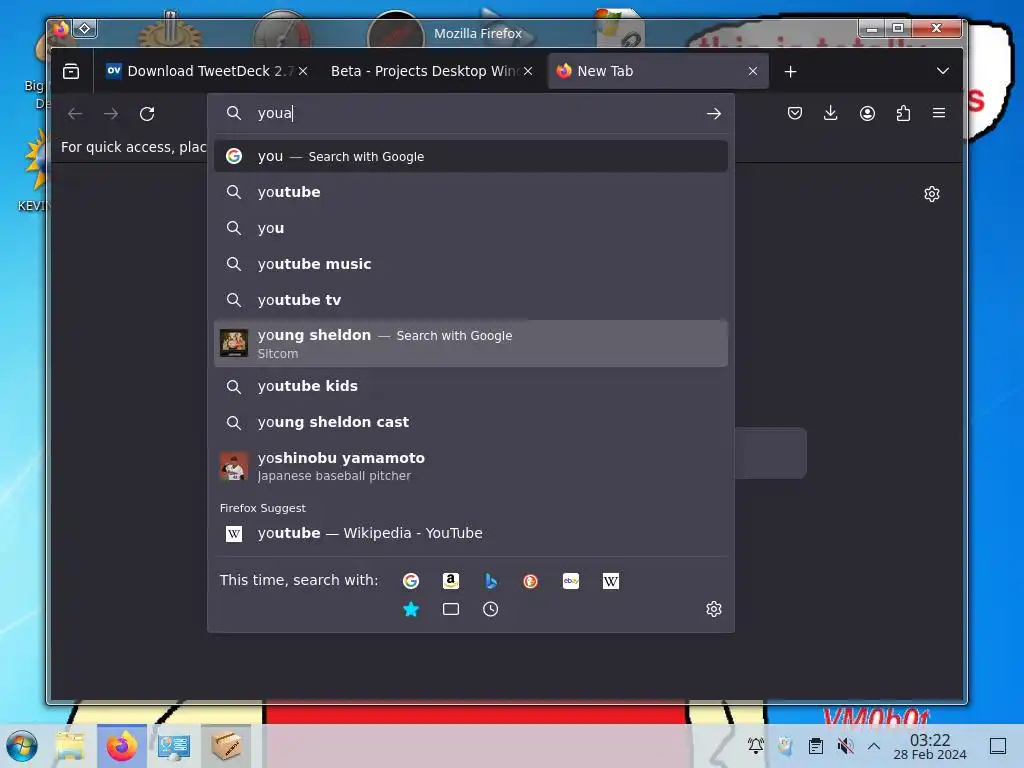Search this time with Wikipedia
The height and width of the screenshot is (768, 1024).
coord(611,581)
